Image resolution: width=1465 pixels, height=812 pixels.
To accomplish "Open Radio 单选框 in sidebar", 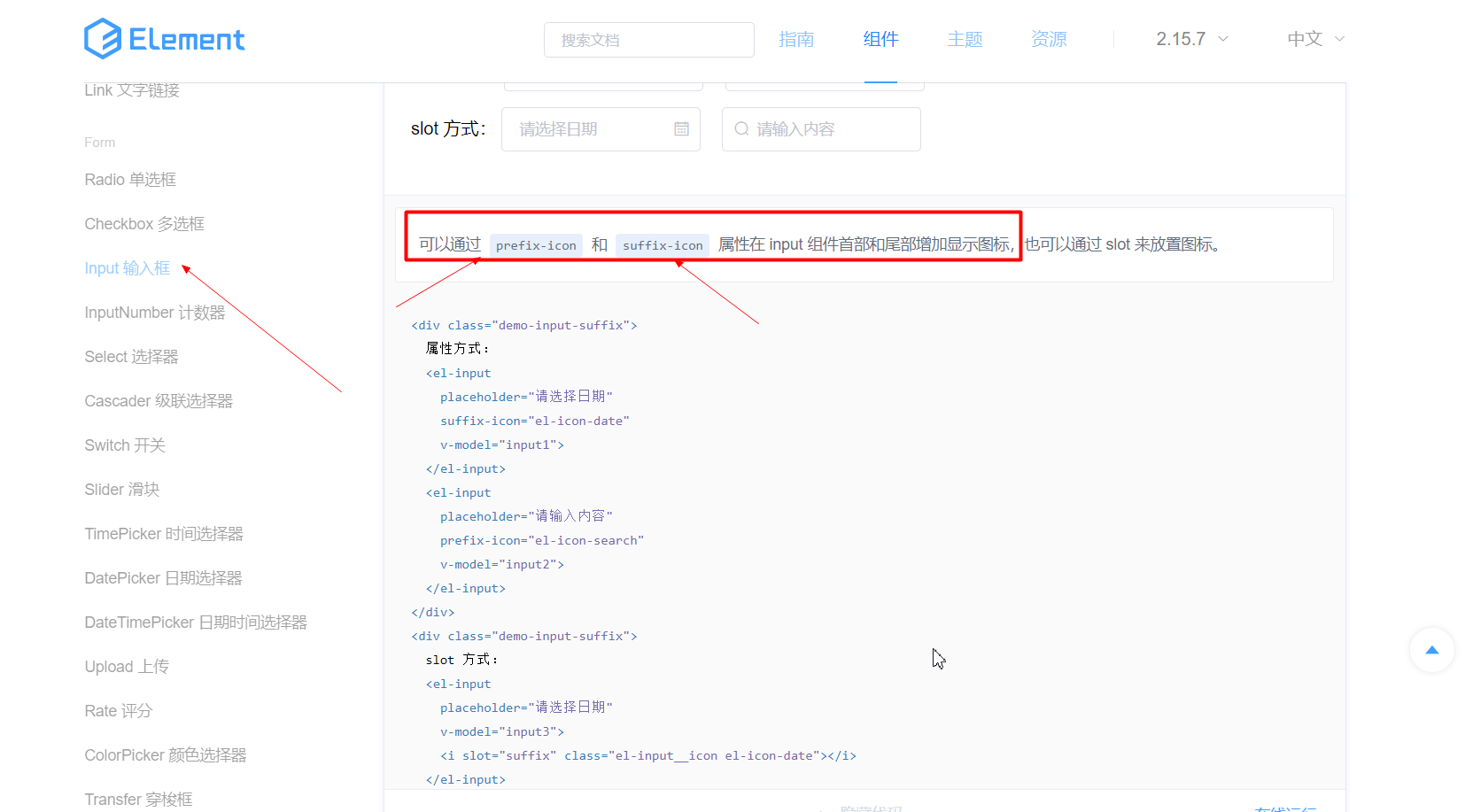I will pyautogui.click(x=130, y=180).
